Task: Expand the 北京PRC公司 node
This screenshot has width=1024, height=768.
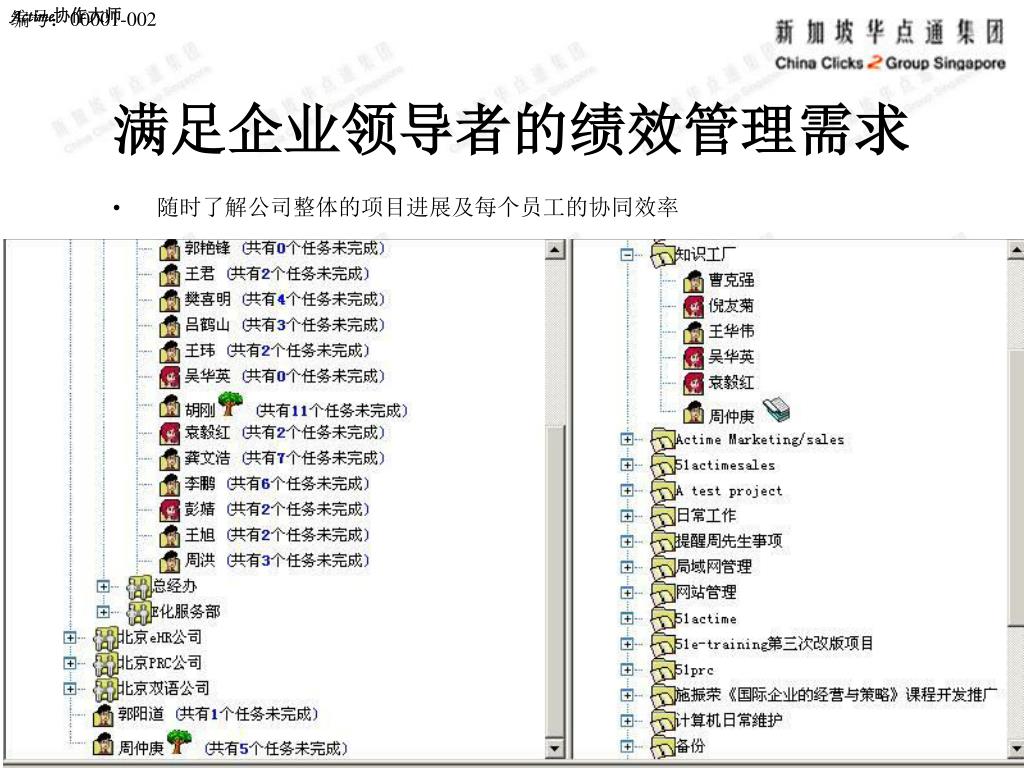Action: [x=70, y=663]
